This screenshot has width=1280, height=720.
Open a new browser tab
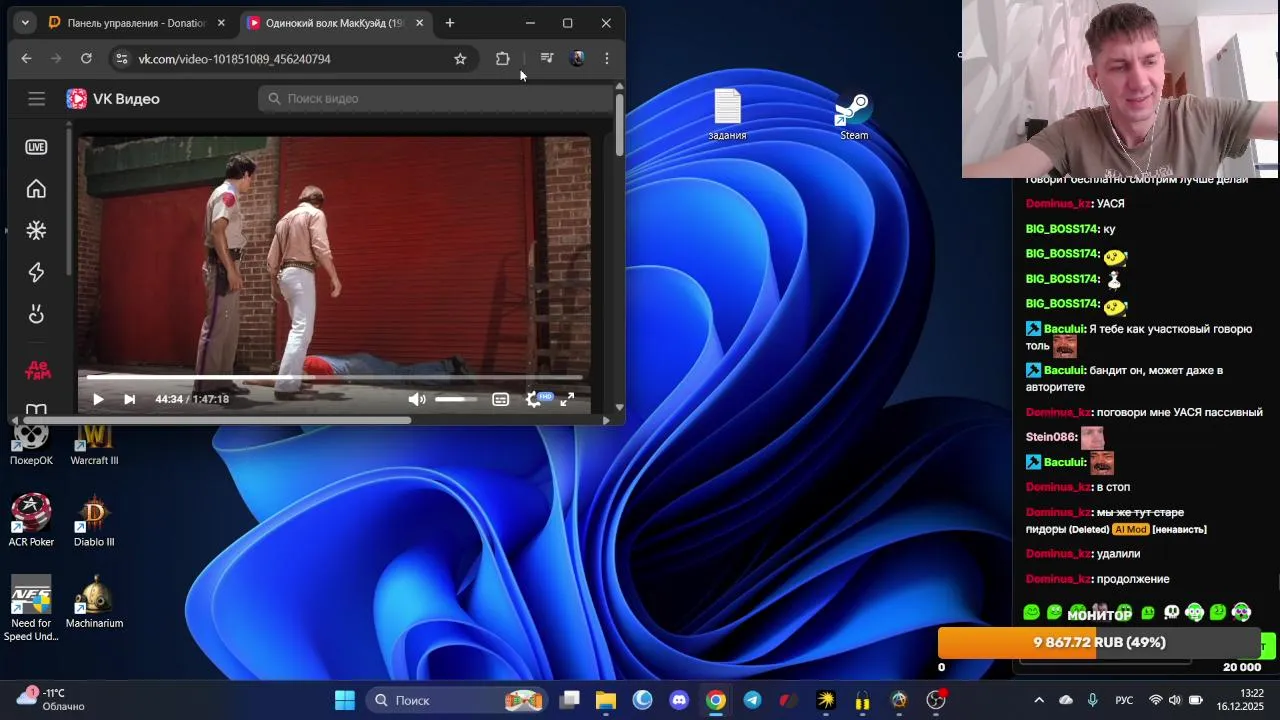click(450, 23)
